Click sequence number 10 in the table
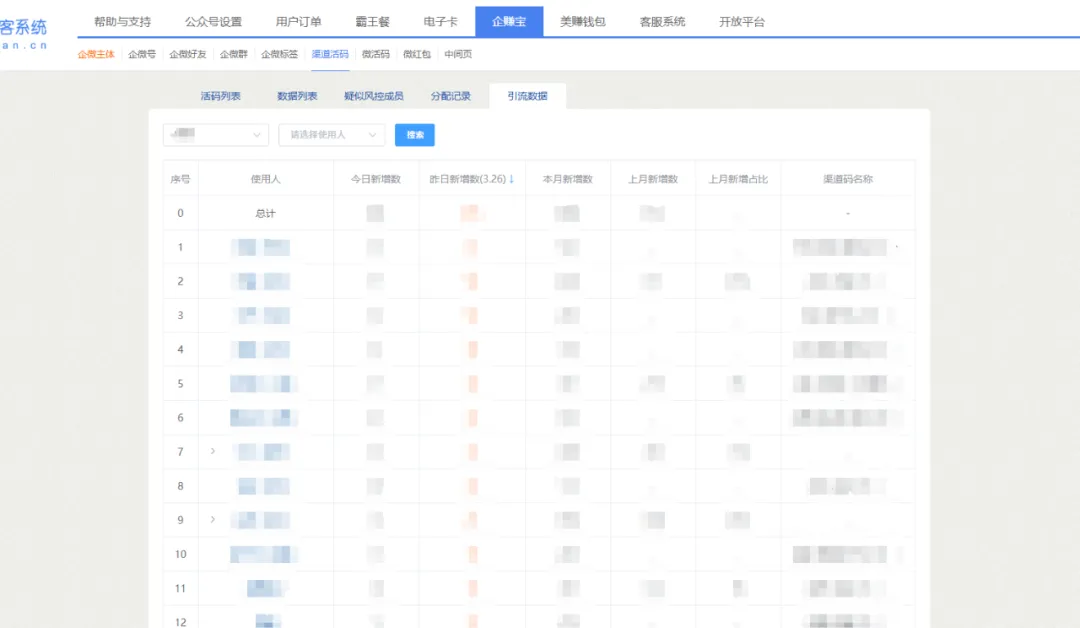The image size is (1080, 628). click(x=180, y=554)
